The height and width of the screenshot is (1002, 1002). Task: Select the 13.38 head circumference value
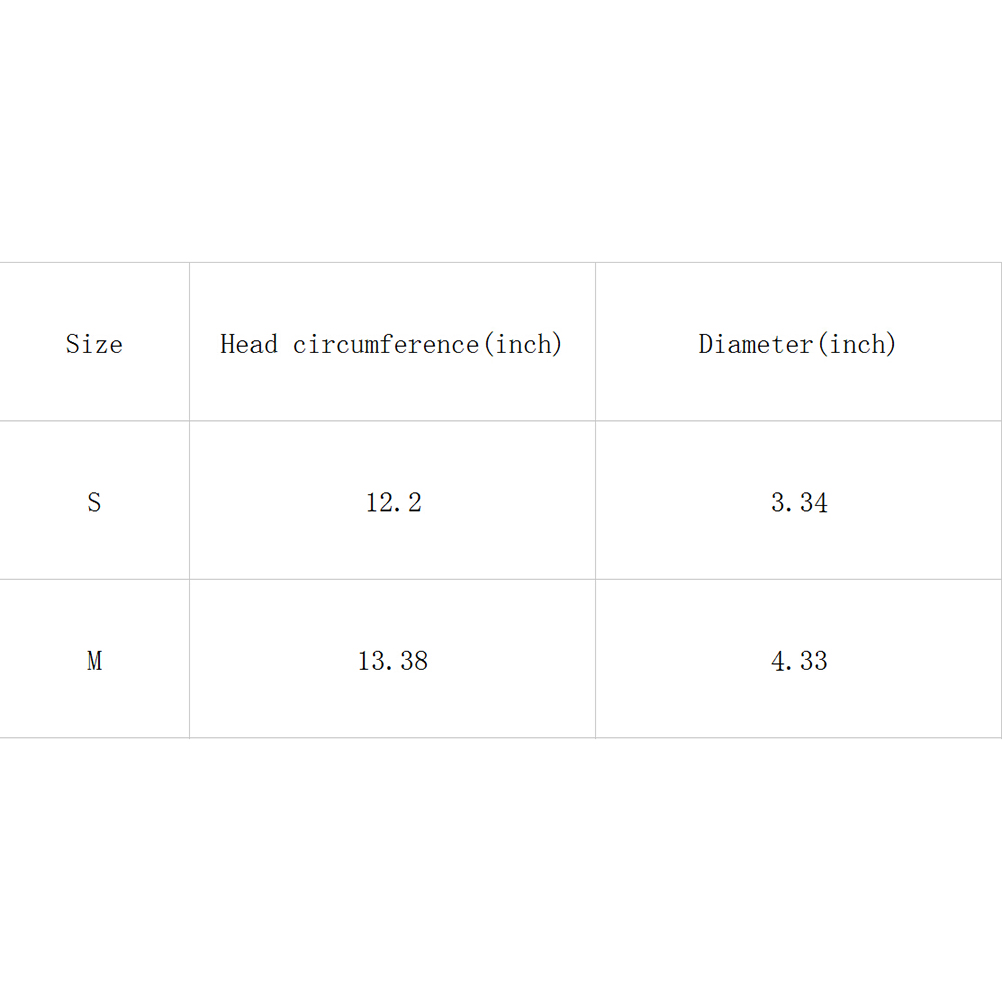coord(393,661)
